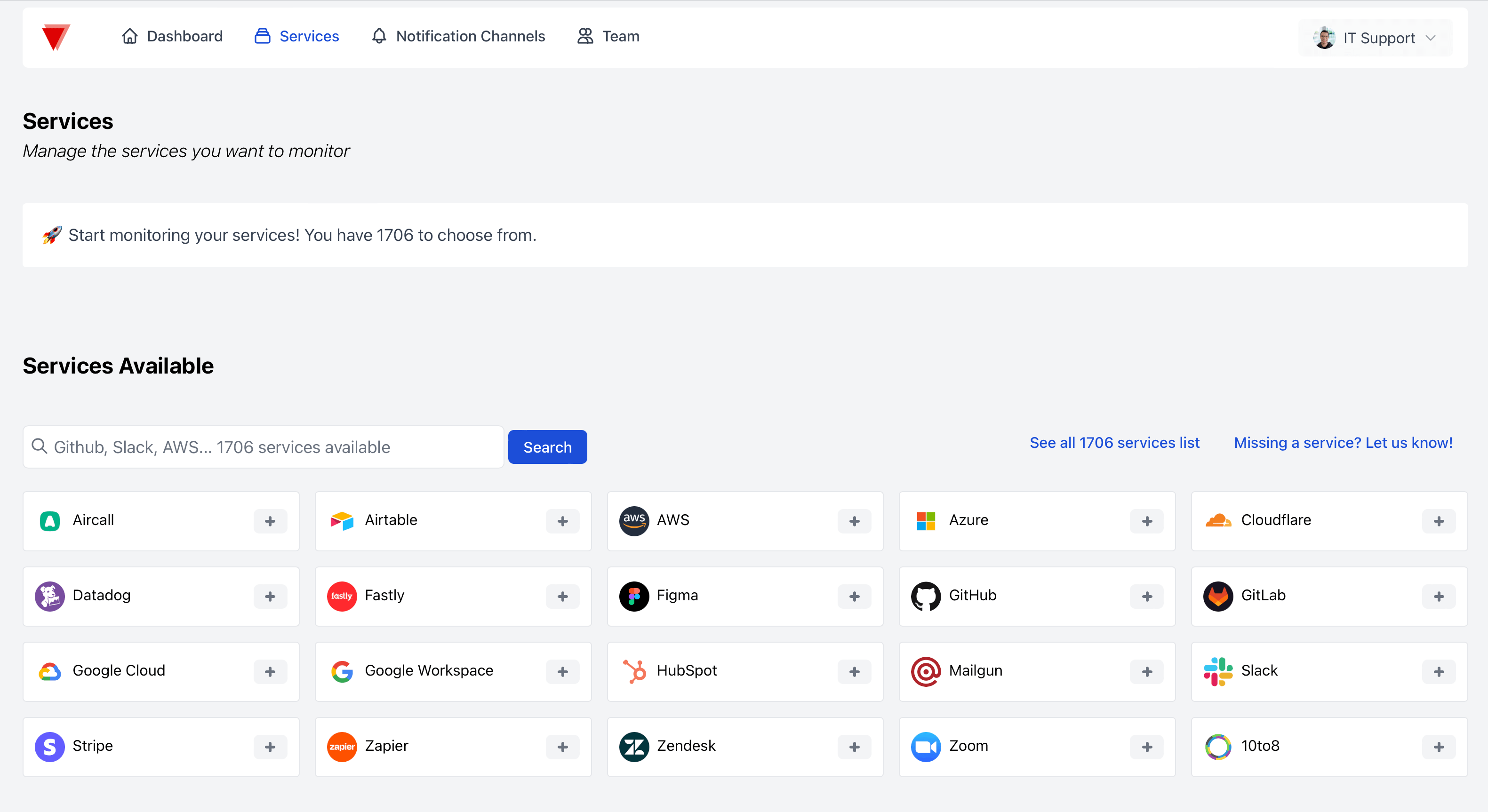Add Zendesk with its plus button

click(x=854, y=748)
